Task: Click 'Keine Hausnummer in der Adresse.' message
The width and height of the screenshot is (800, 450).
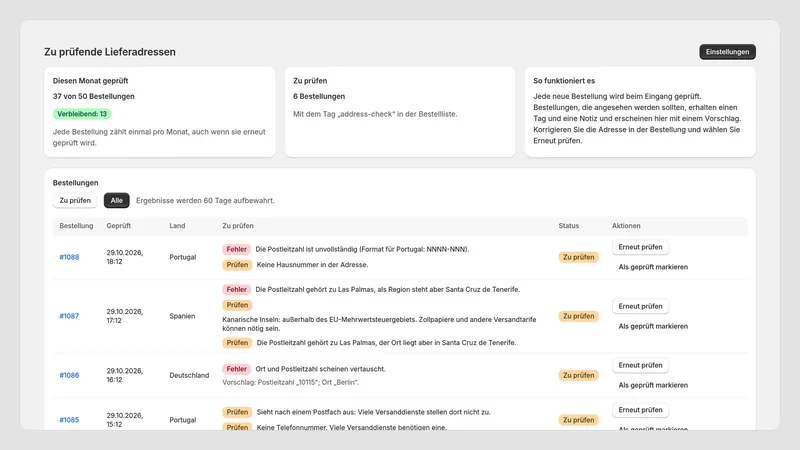Action: (312, 265)
